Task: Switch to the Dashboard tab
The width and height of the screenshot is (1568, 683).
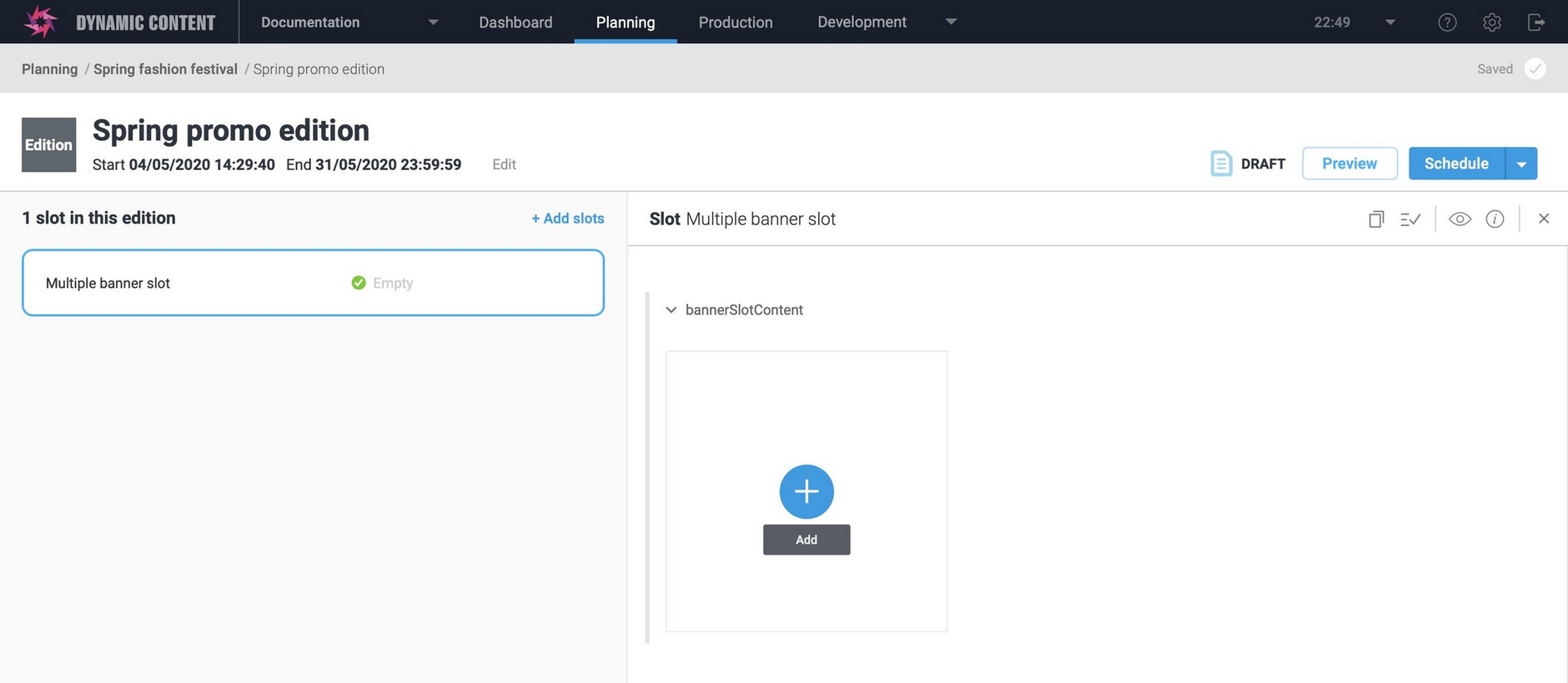Action: (x=515, y=23)
